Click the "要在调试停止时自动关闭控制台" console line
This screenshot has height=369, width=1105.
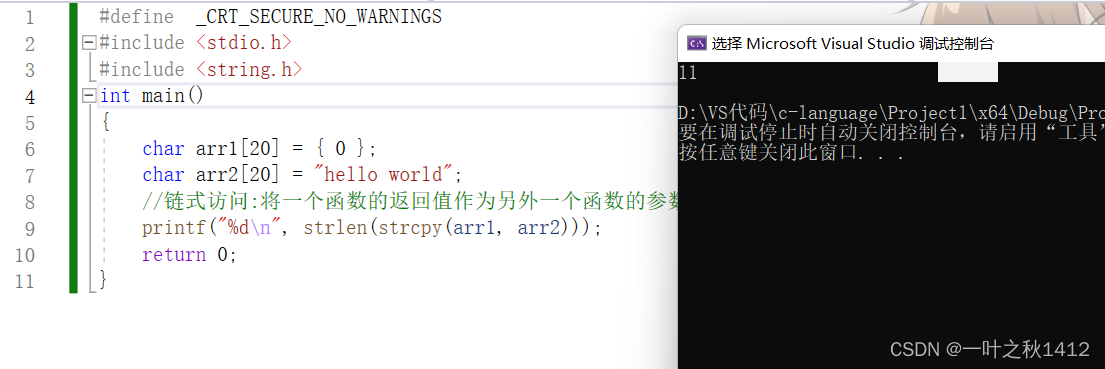pos(891,132)
